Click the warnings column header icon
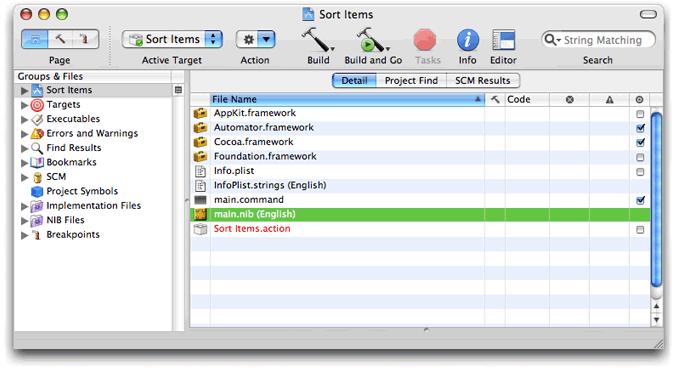 [609, 99]
